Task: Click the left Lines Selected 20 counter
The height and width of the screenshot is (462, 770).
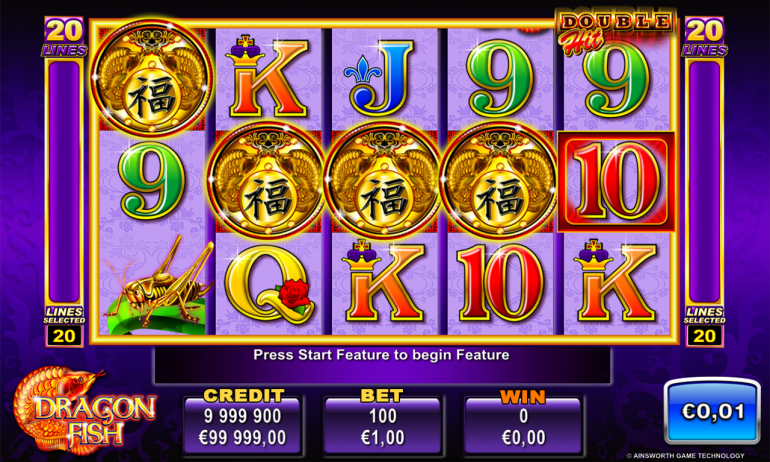Action: point(64,326)
